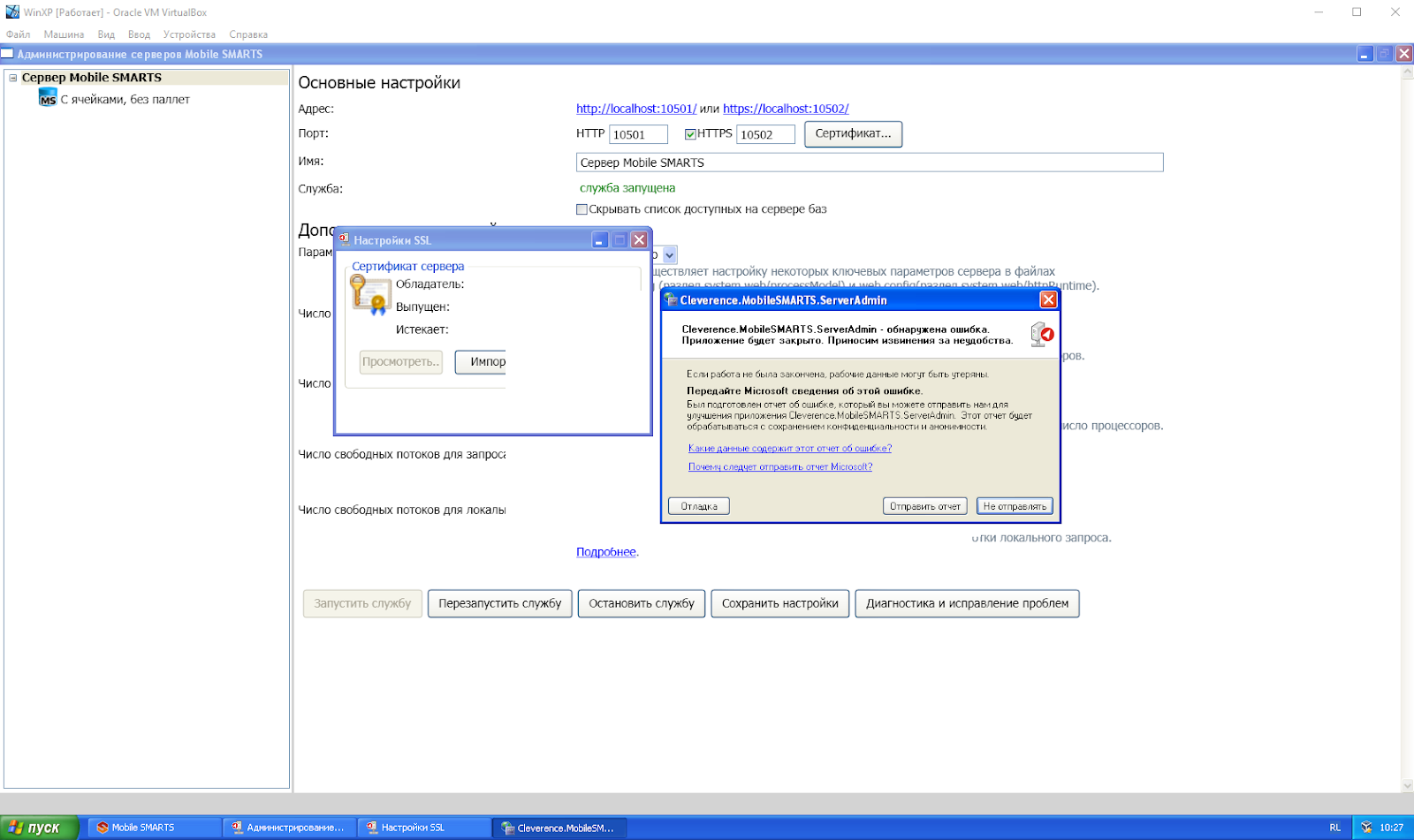Switch to Администрирование taskbar item

290,828
